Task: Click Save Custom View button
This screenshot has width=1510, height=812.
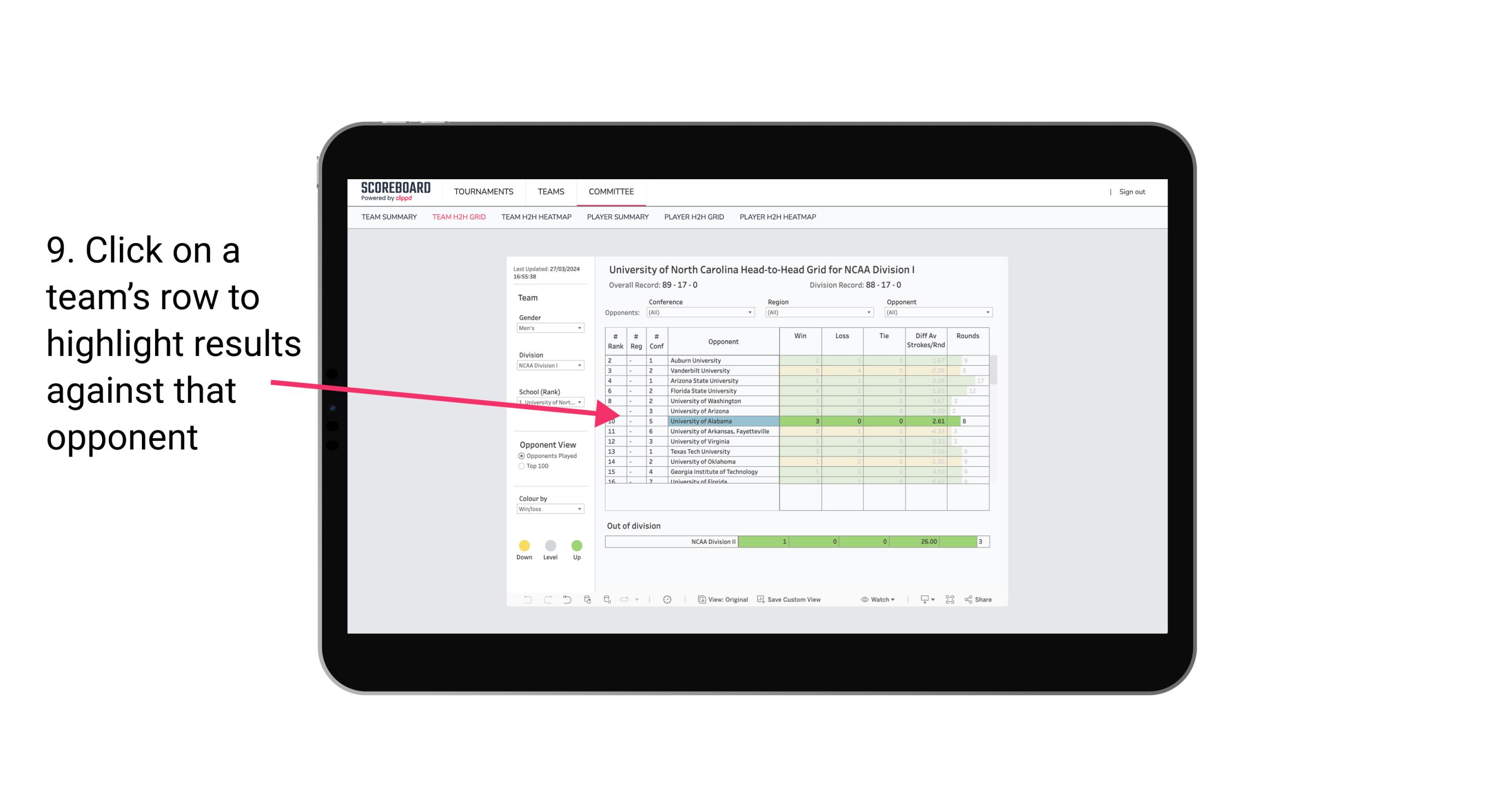Action: (790, 600)
